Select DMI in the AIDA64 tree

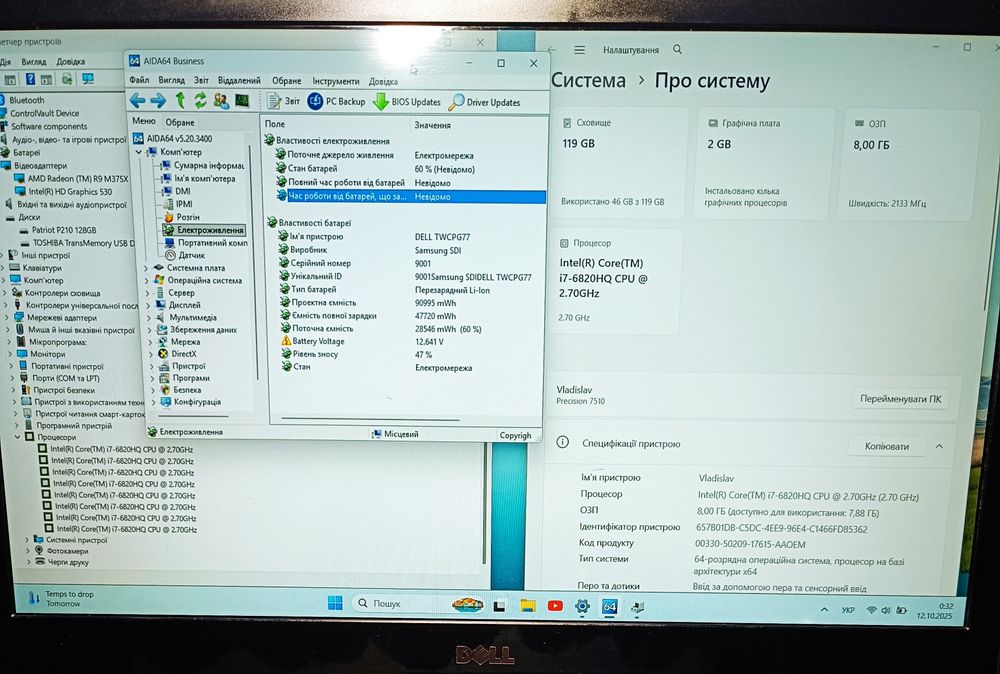coord(177,191)
